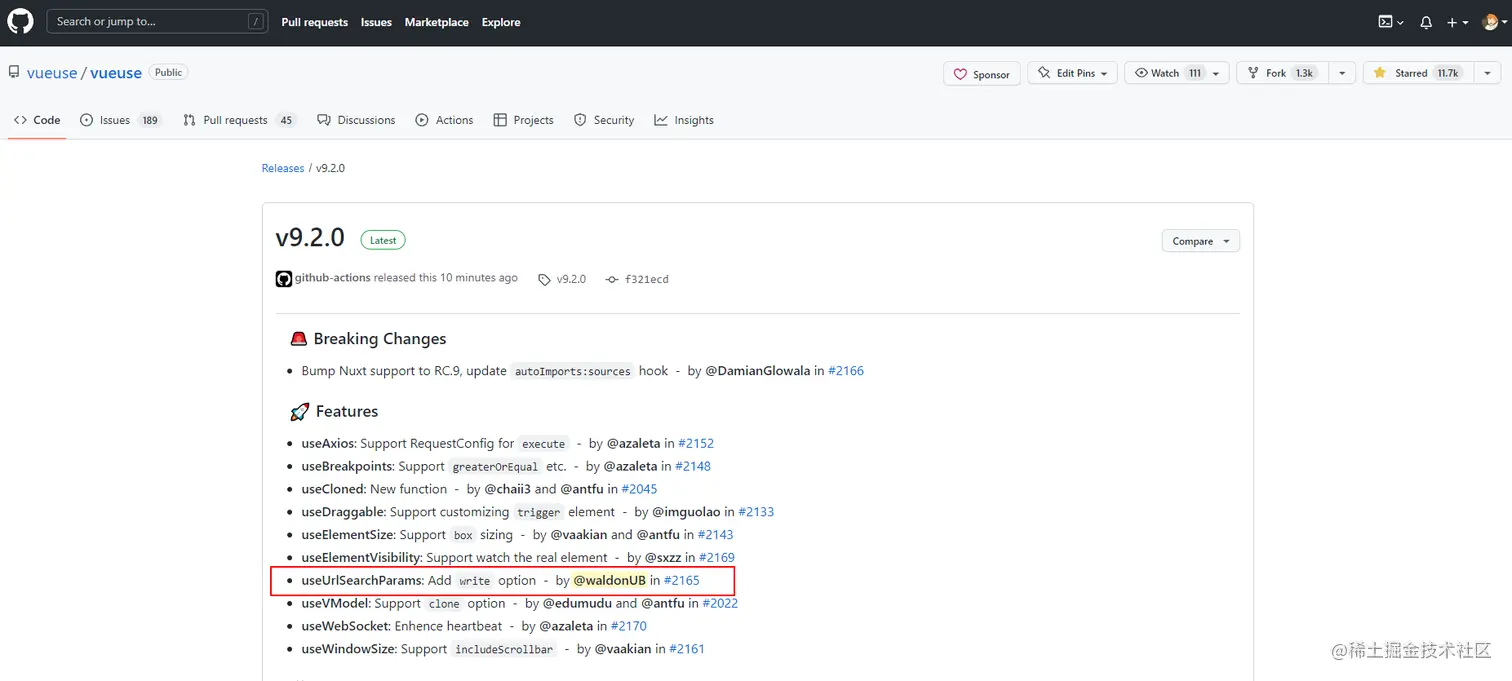
Task: Open the vueuse repository name link
Action: pyautogui.click(x=116, y=73)
